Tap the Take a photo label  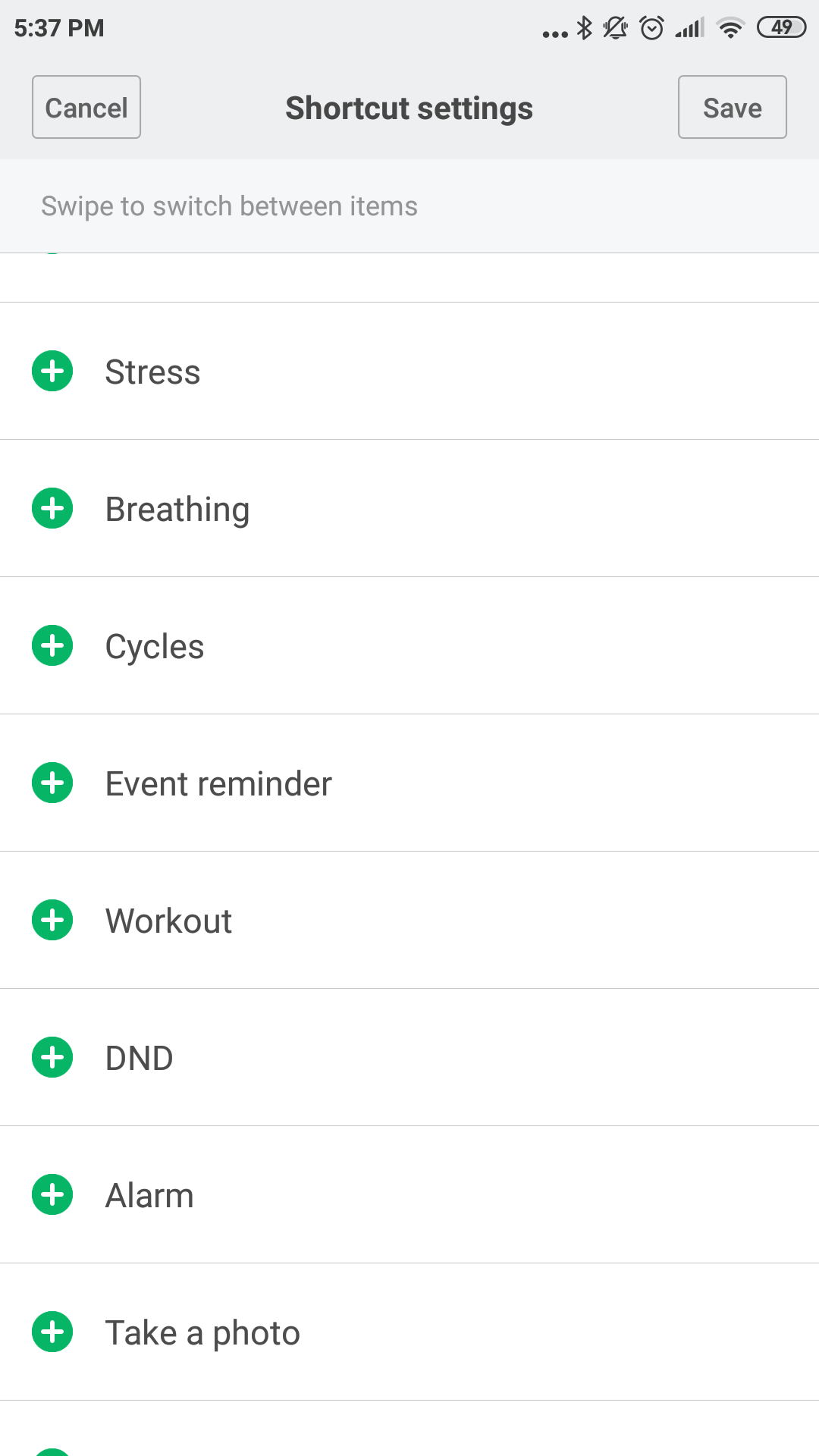click(x=202, y=1333)
